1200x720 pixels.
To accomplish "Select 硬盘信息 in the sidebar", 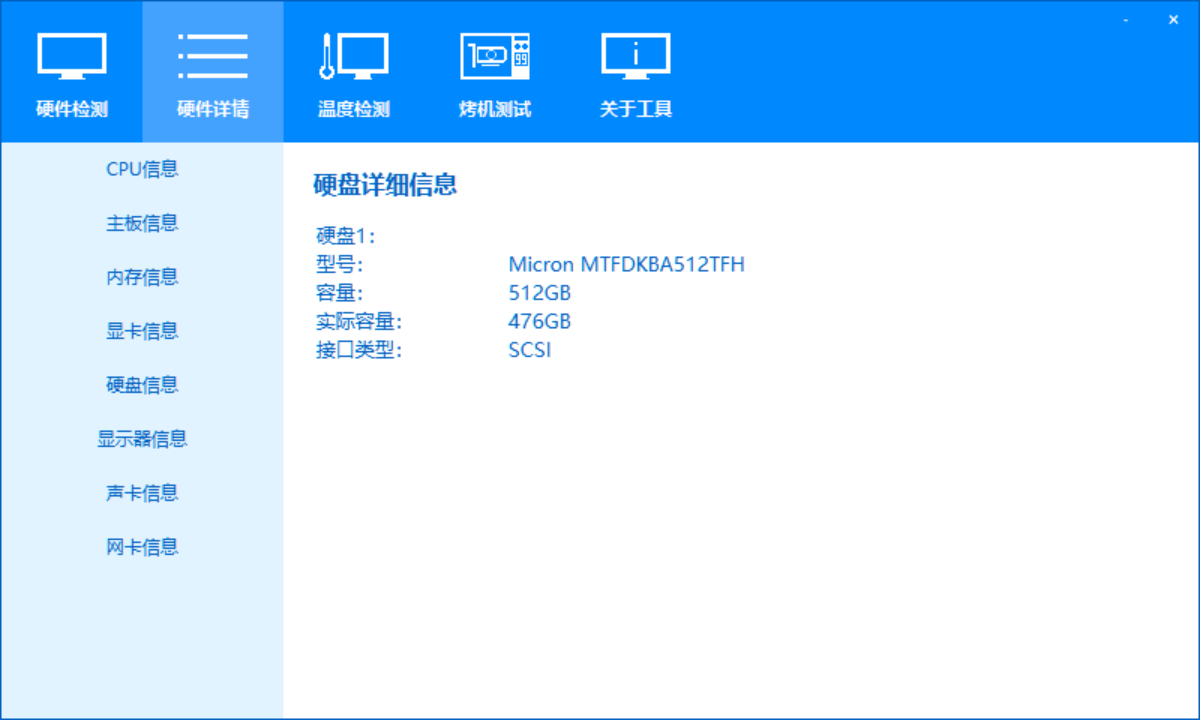I will [x=142, y=385].
